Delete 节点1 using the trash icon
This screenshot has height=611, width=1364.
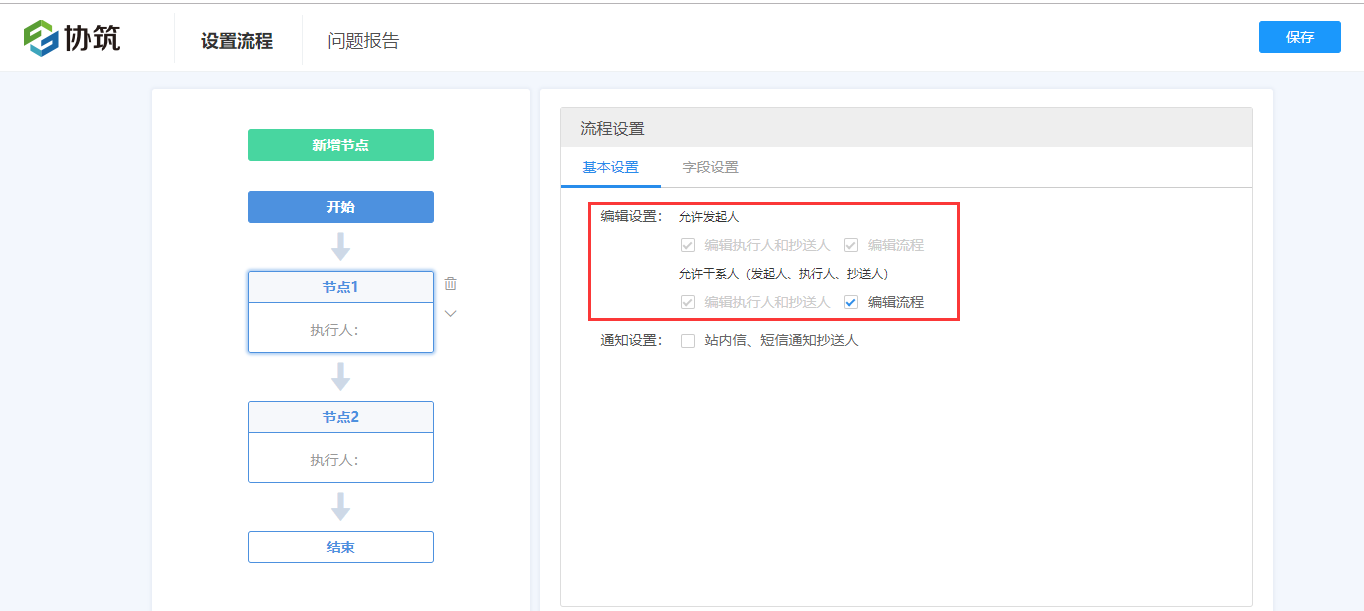click(451, 283)
